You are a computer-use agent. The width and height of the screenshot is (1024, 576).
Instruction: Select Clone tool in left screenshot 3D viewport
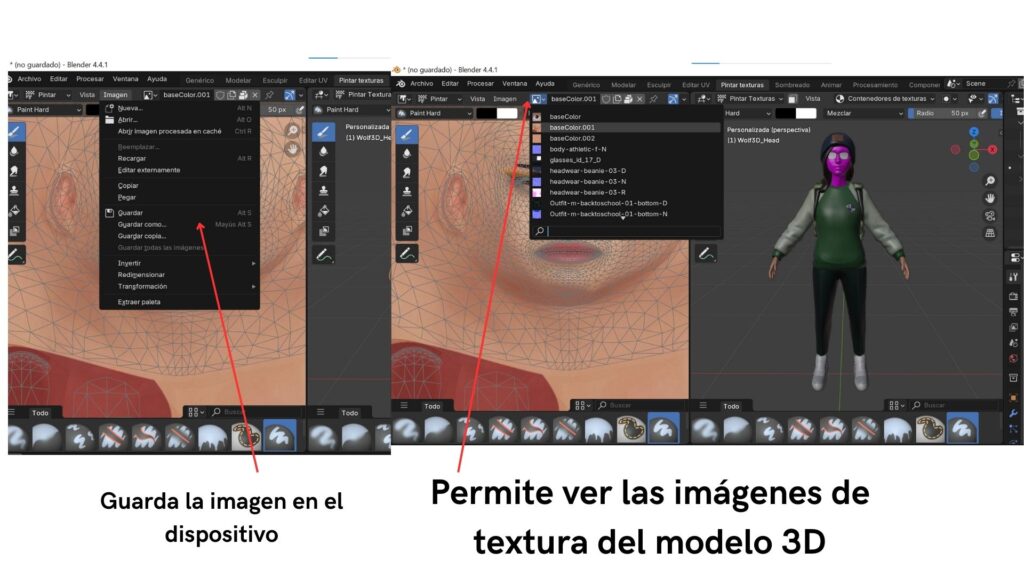coord(323,190)
